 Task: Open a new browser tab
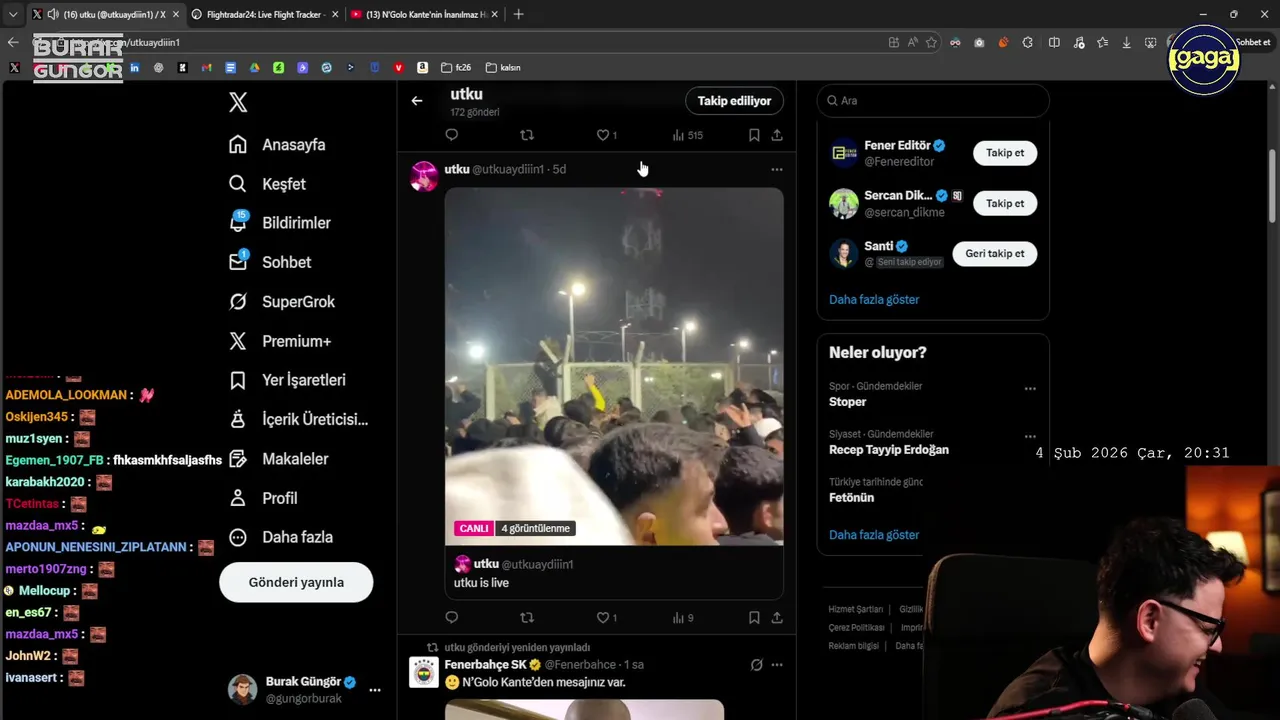click(518, 14)
